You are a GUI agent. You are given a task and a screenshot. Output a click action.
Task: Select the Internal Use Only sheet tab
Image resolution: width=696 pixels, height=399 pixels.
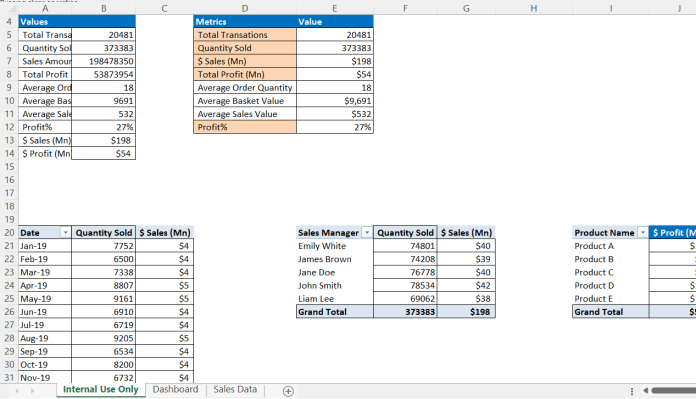pos(100,390)
